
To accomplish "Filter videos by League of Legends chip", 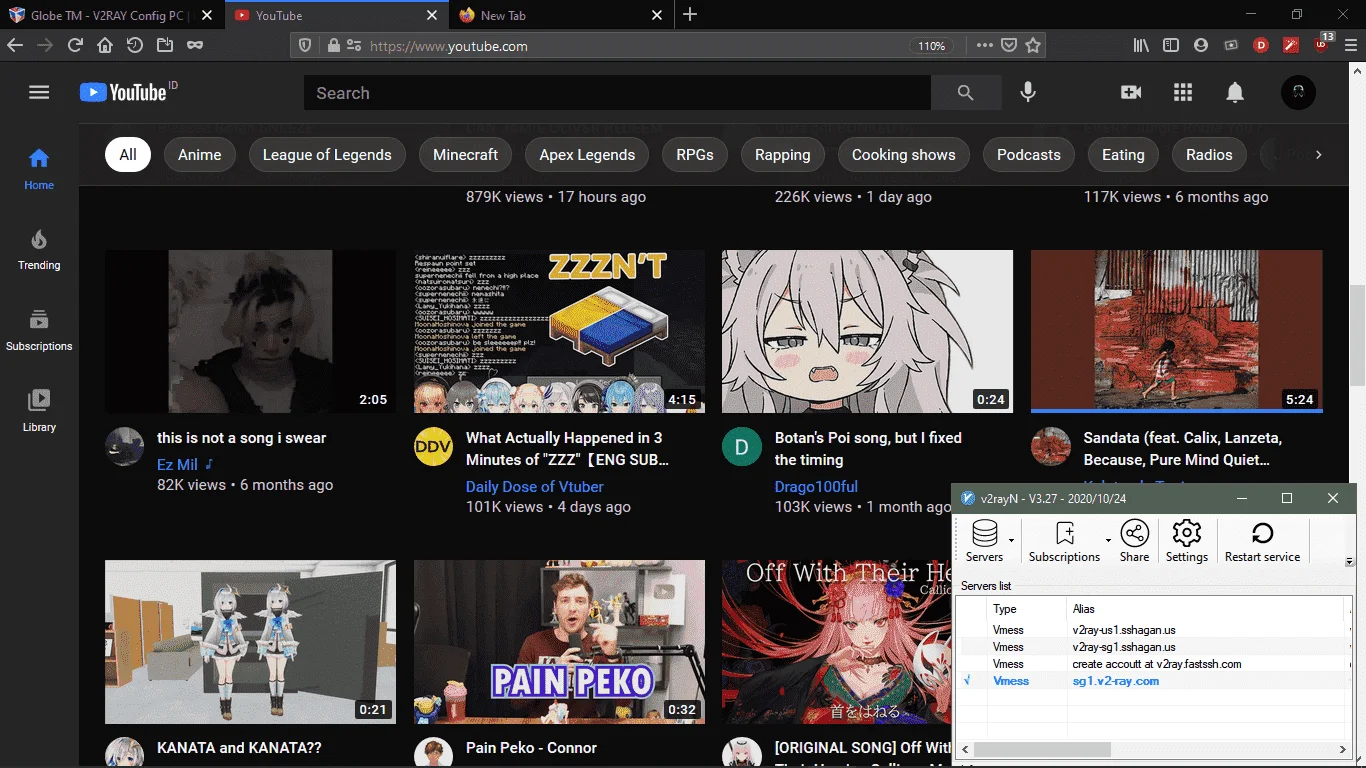I will 327,155.
